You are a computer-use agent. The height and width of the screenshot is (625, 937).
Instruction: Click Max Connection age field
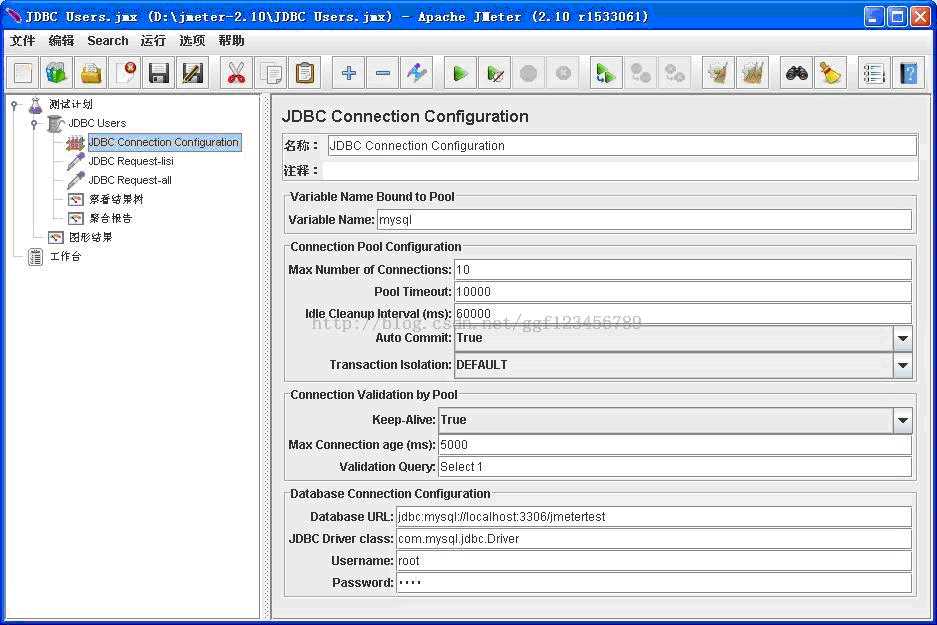coord(675,445)
